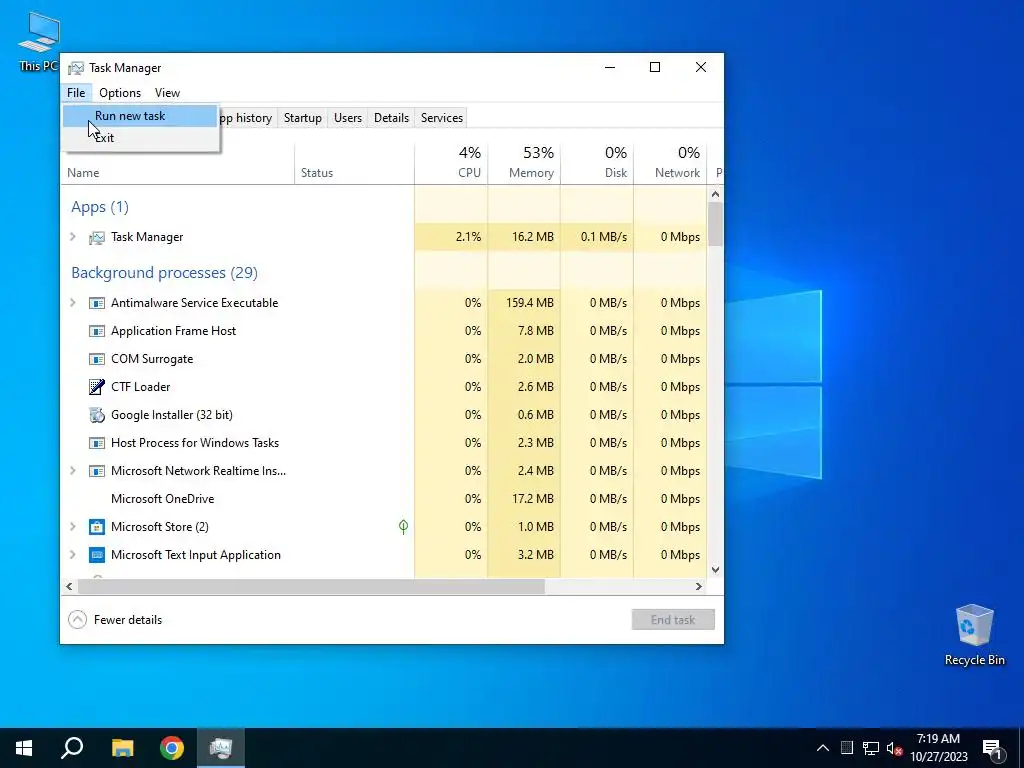Click the horizontal scrollbar right arrow

coord(699,586)
